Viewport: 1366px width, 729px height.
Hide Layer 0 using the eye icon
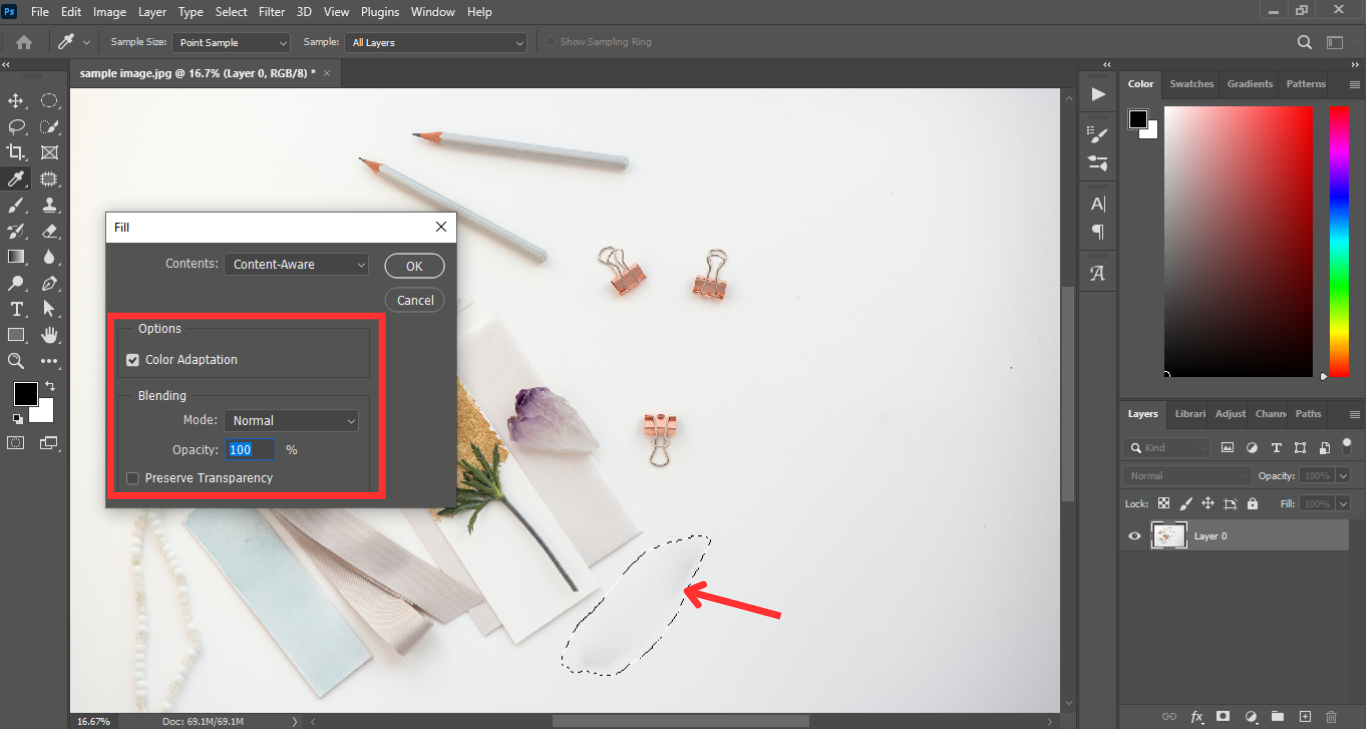(1134, 536)
